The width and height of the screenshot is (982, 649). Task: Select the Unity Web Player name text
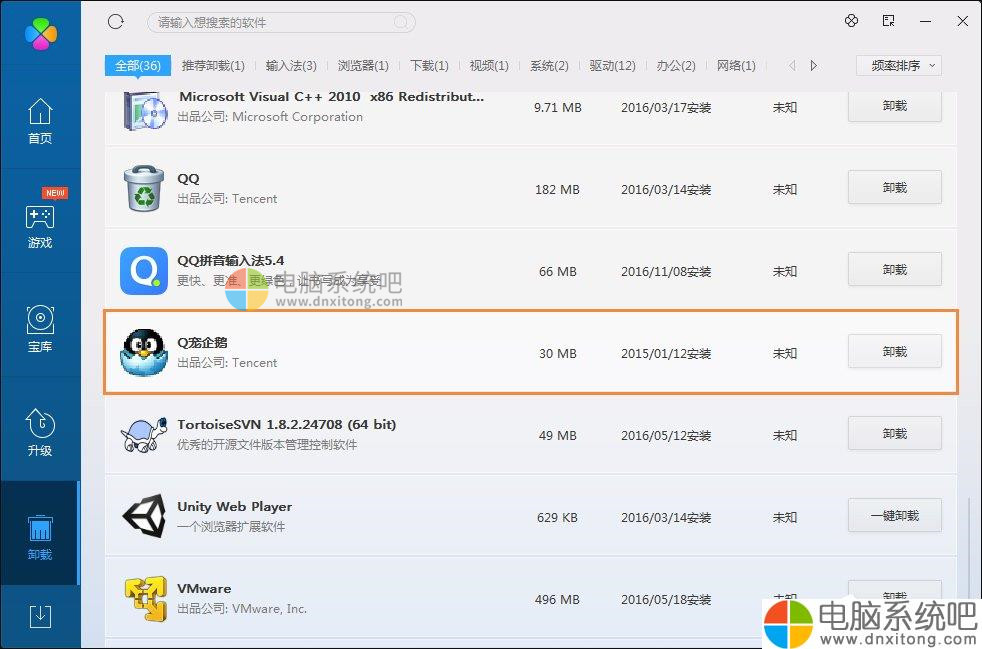click(x=234, y=506)
